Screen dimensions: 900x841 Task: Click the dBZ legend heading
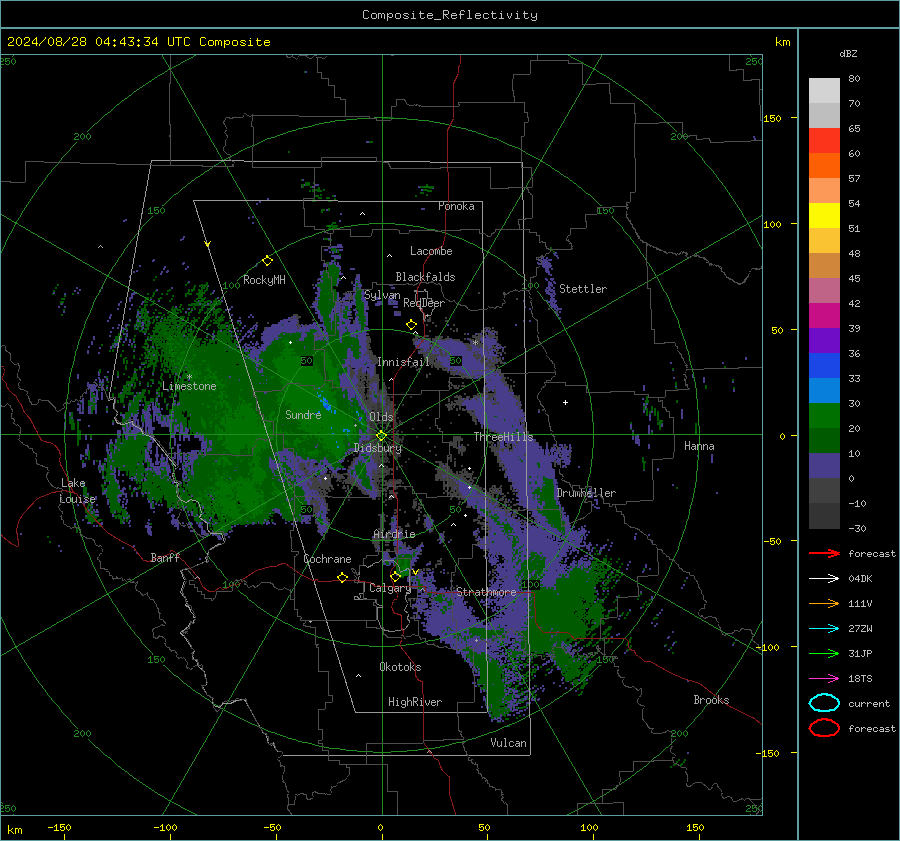click(x=848, y=53)
